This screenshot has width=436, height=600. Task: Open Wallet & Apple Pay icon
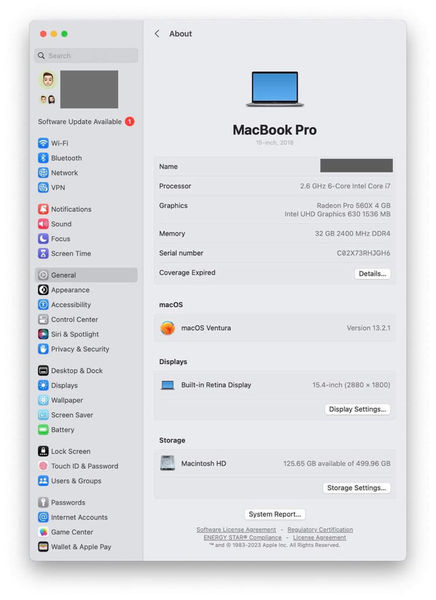tap(43, 547)
